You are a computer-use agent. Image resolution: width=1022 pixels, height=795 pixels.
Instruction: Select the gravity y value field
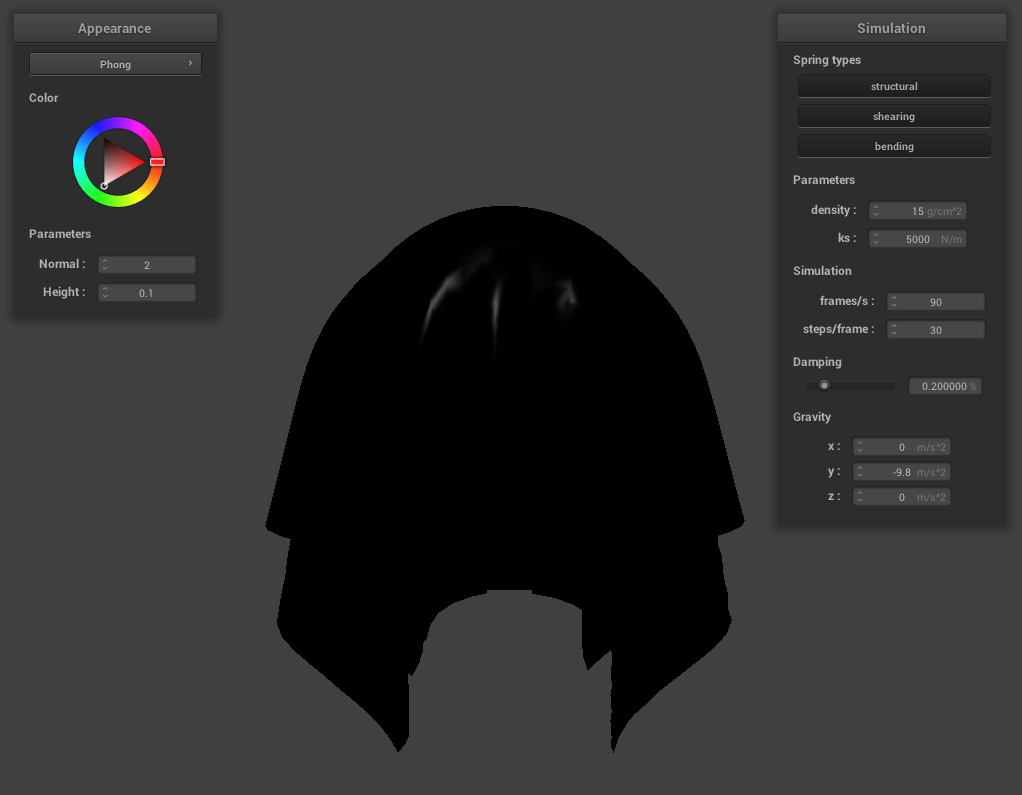(902, 472)
